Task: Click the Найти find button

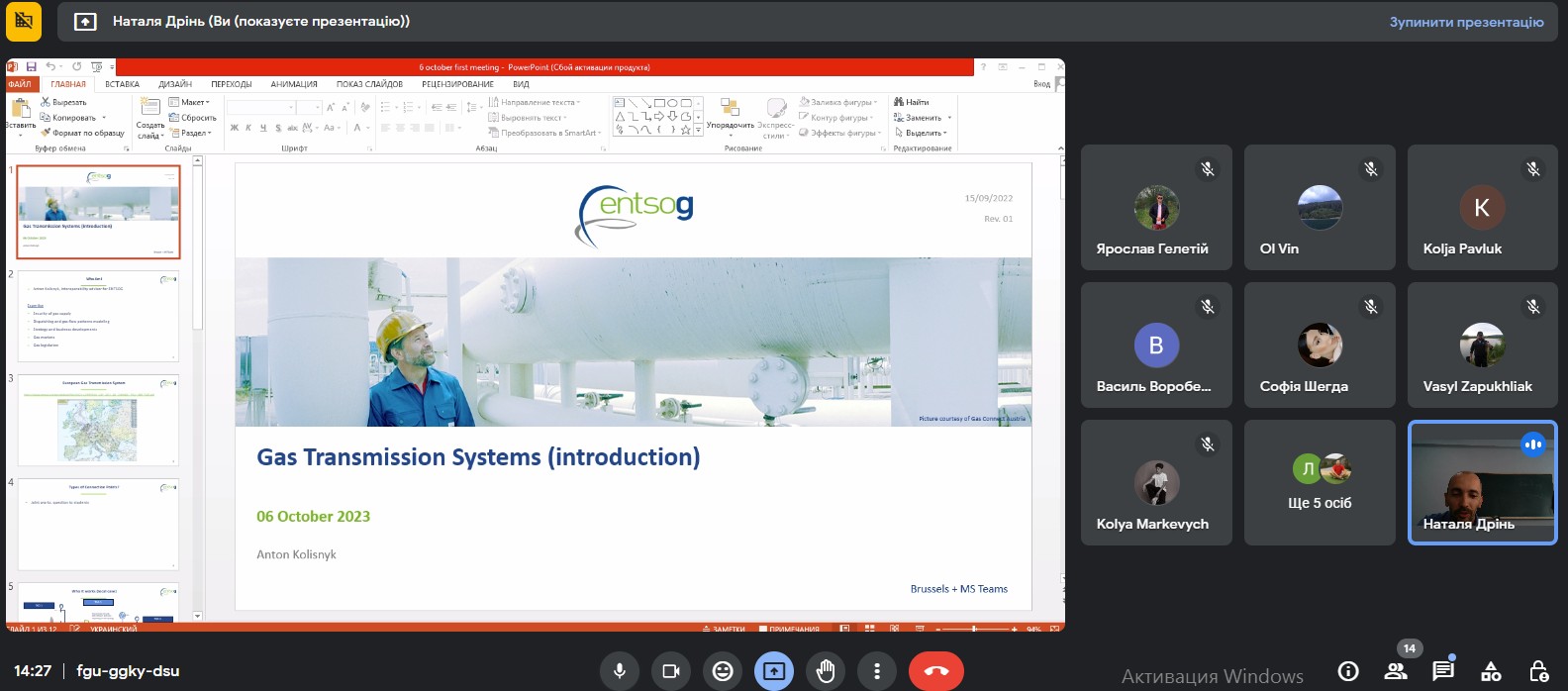Action: 912,102
